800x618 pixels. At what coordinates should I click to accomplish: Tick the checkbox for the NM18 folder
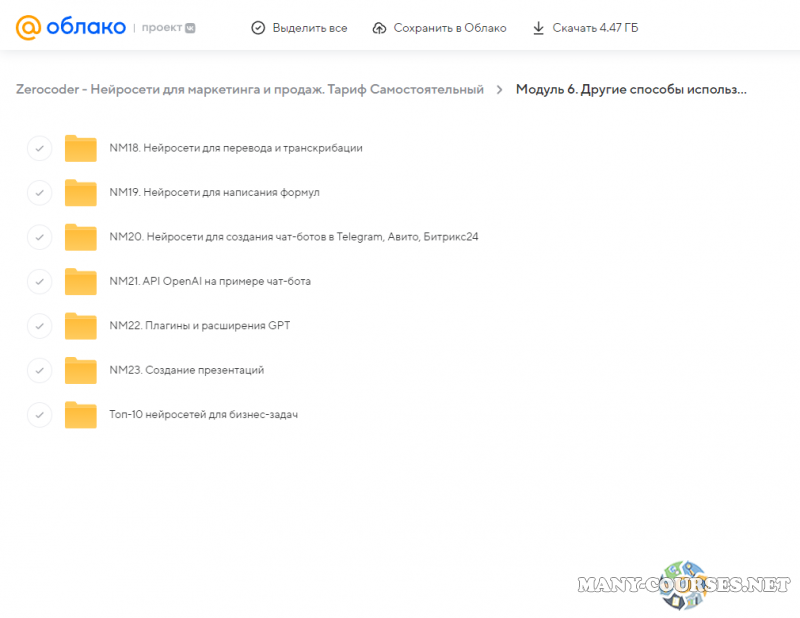pos(39,148)
